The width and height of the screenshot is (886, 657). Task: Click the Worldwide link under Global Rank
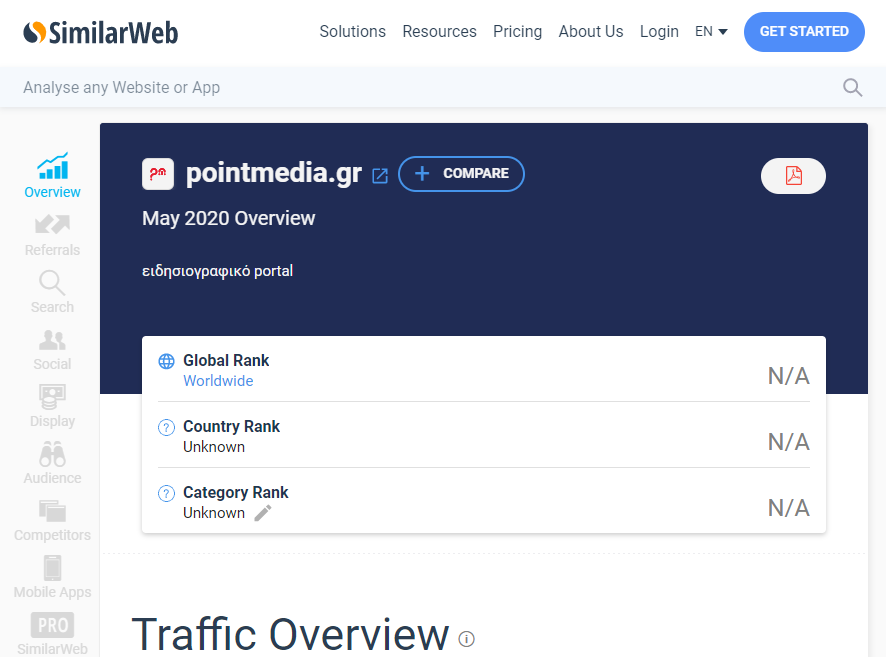click(218, 381)
